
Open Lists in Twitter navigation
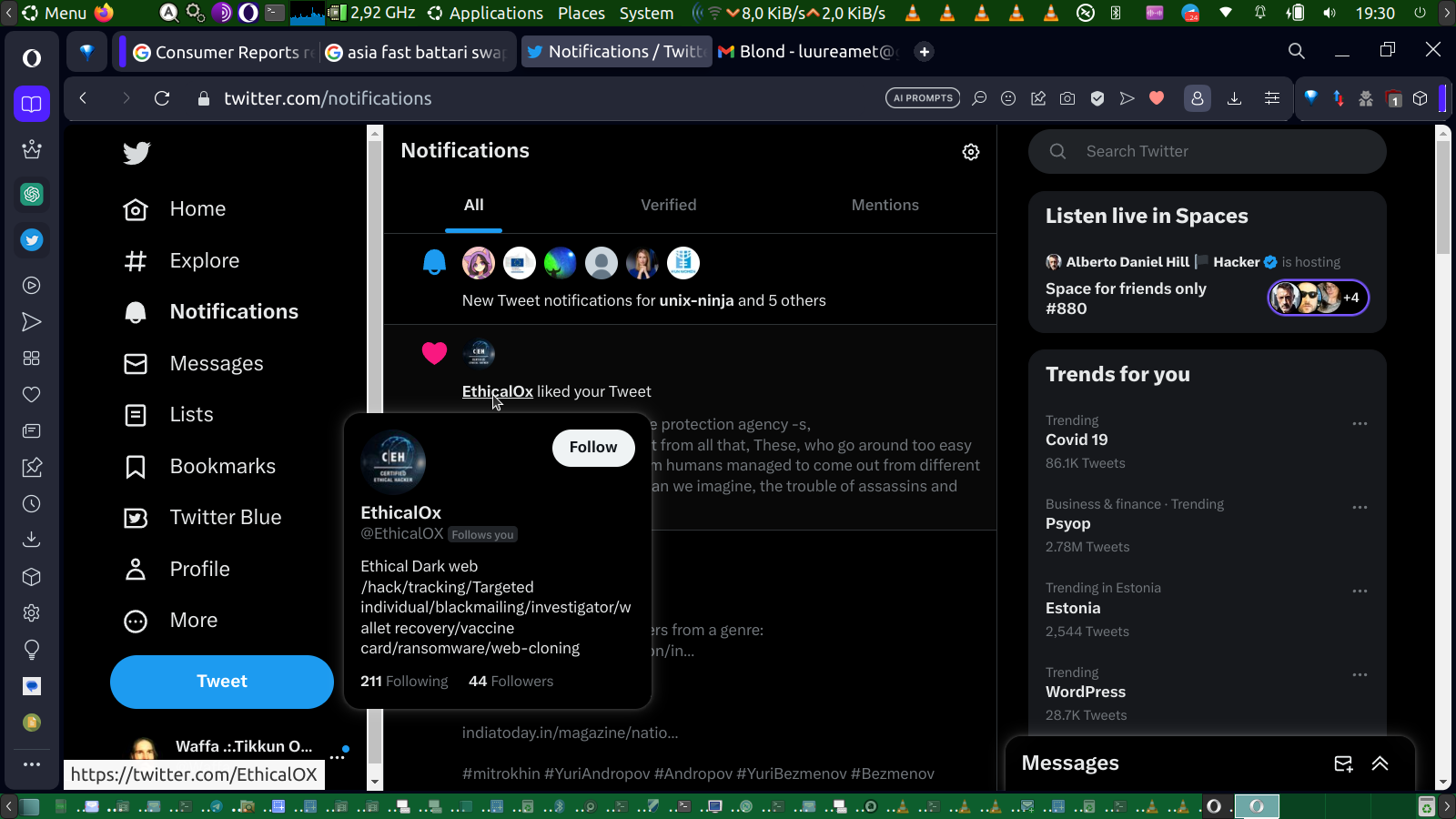pos(168,415)
